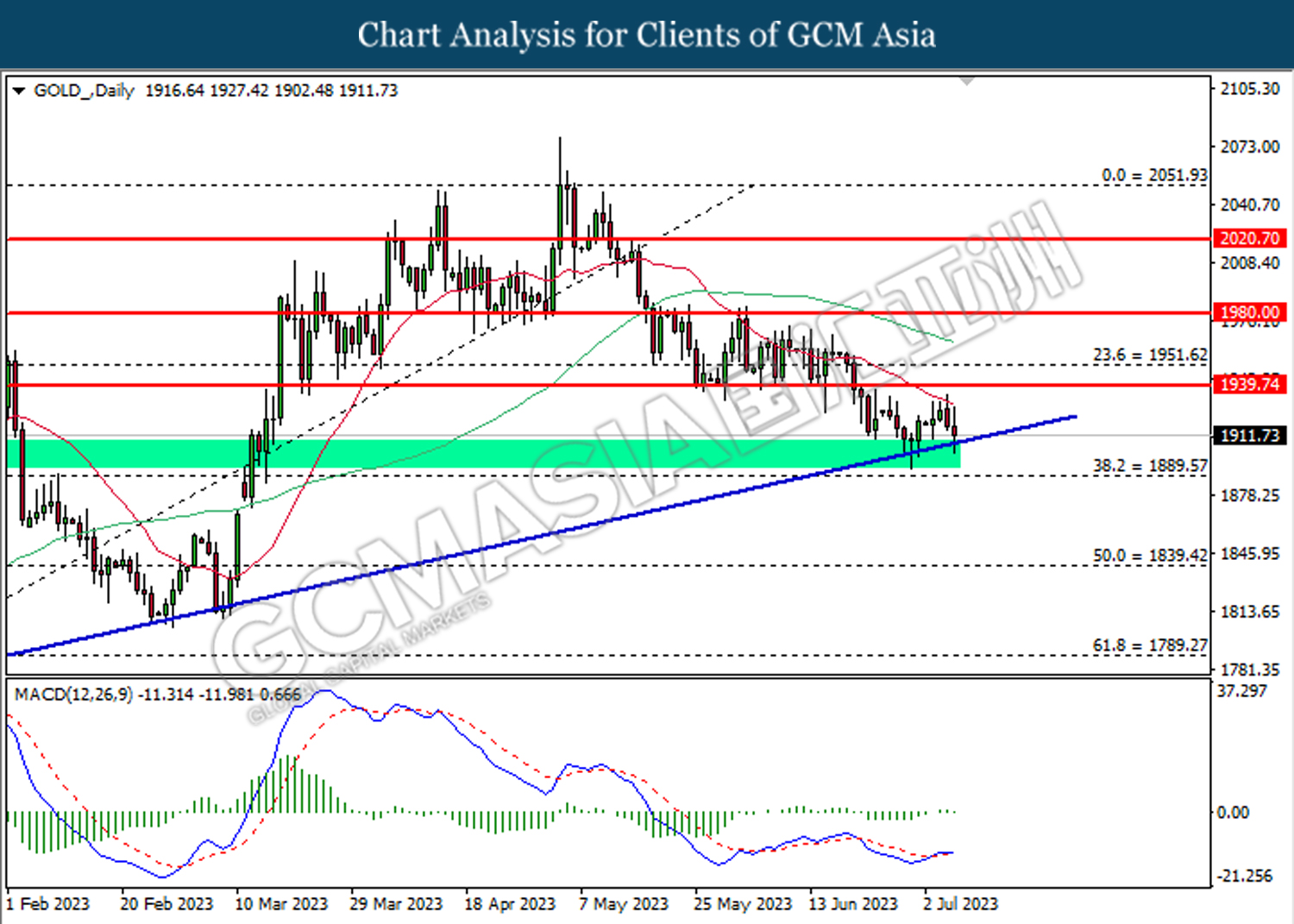
Task: Click the date label 20 Feb 2023
Action: [166, 903]
